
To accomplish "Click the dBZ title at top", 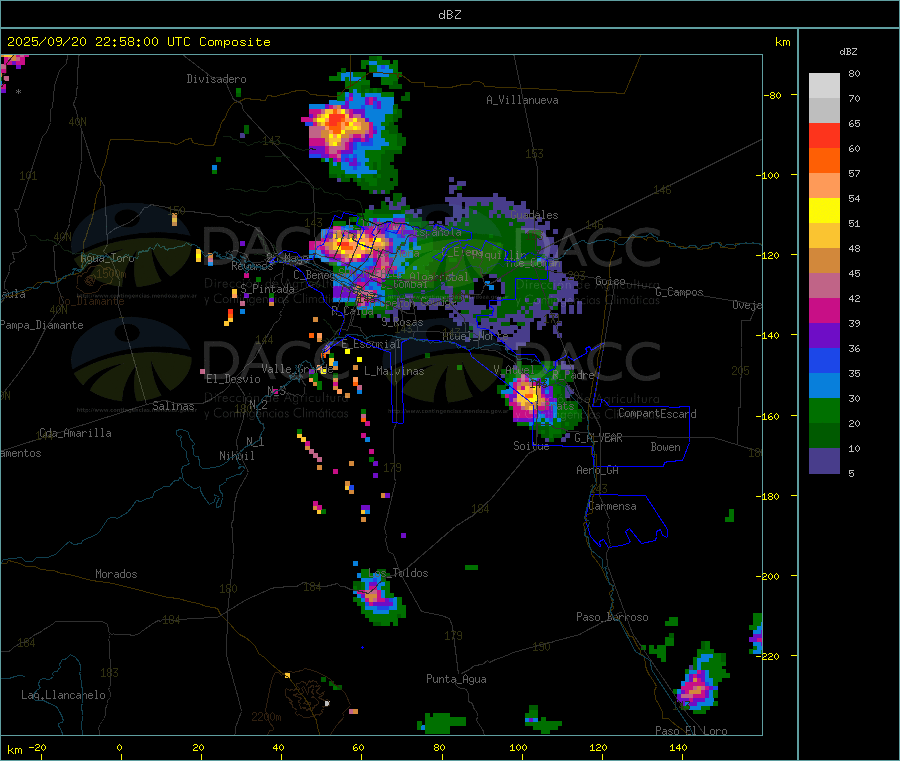I will click(x=449, y=15).
